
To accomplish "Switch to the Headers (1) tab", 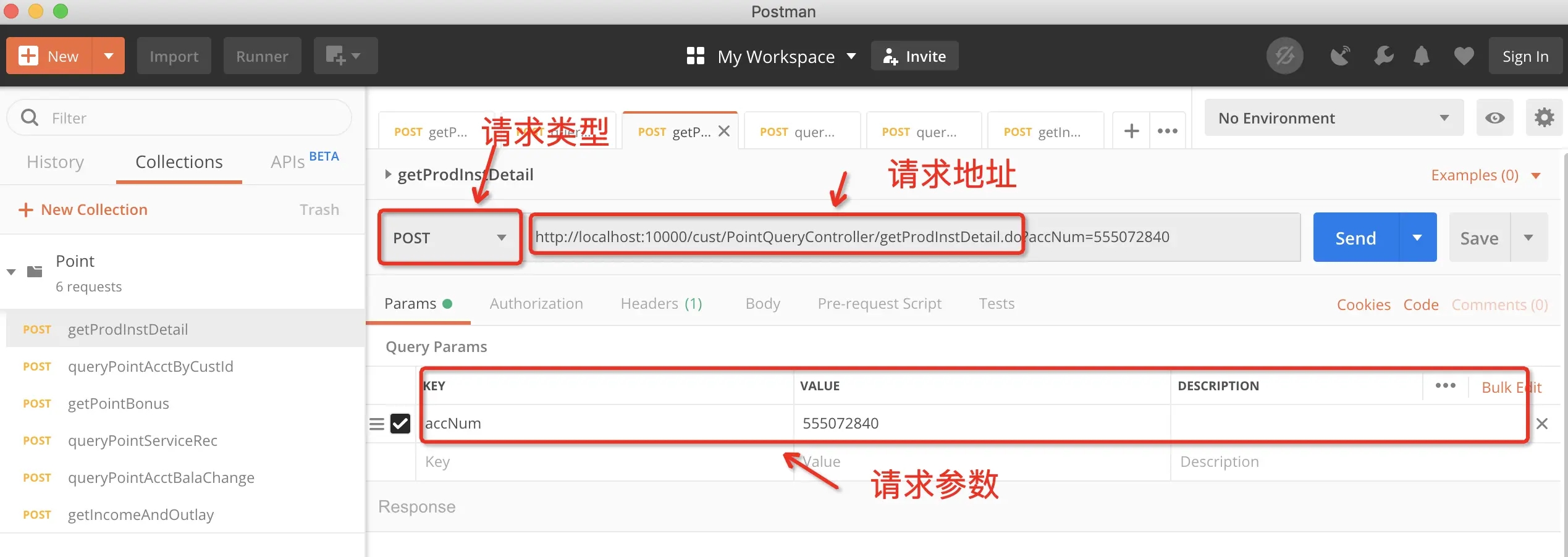I will pyautogui.click(x=661, y=304).
